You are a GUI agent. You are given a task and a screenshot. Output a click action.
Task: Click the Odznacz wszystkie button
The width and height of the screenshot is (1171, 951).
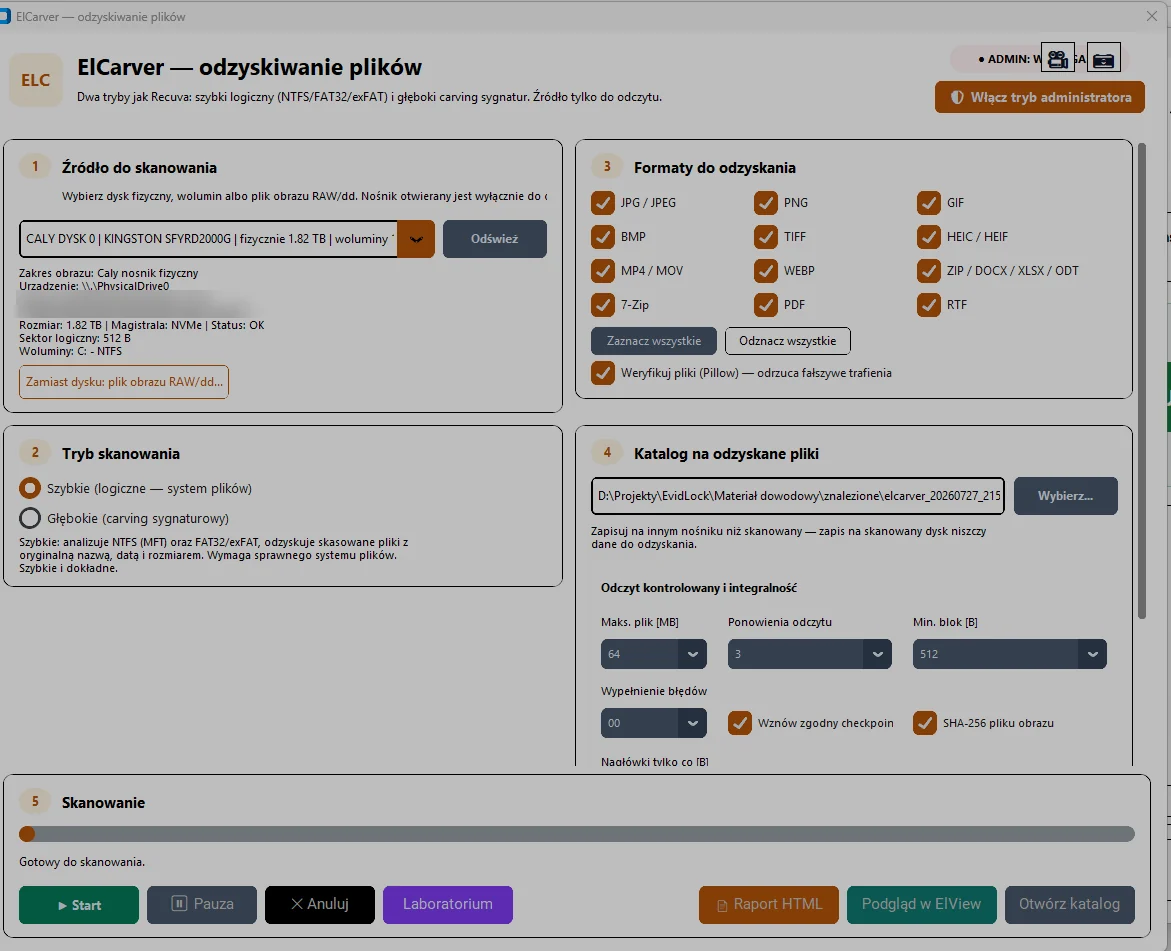point(787,341)
